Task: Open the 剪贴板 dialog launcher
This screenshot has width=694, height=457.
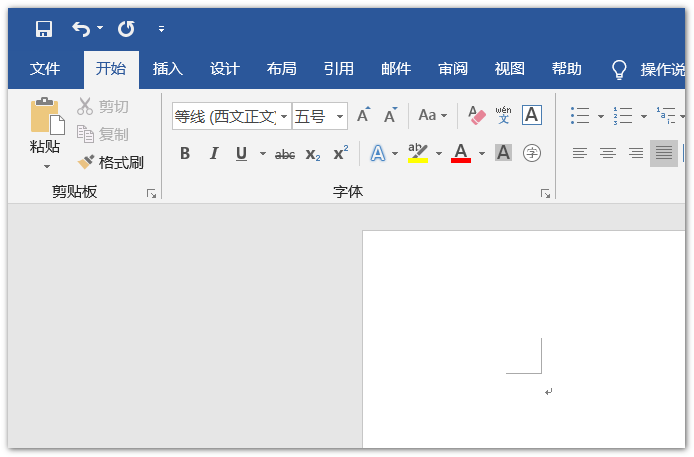Action: (x=151, y=194)
